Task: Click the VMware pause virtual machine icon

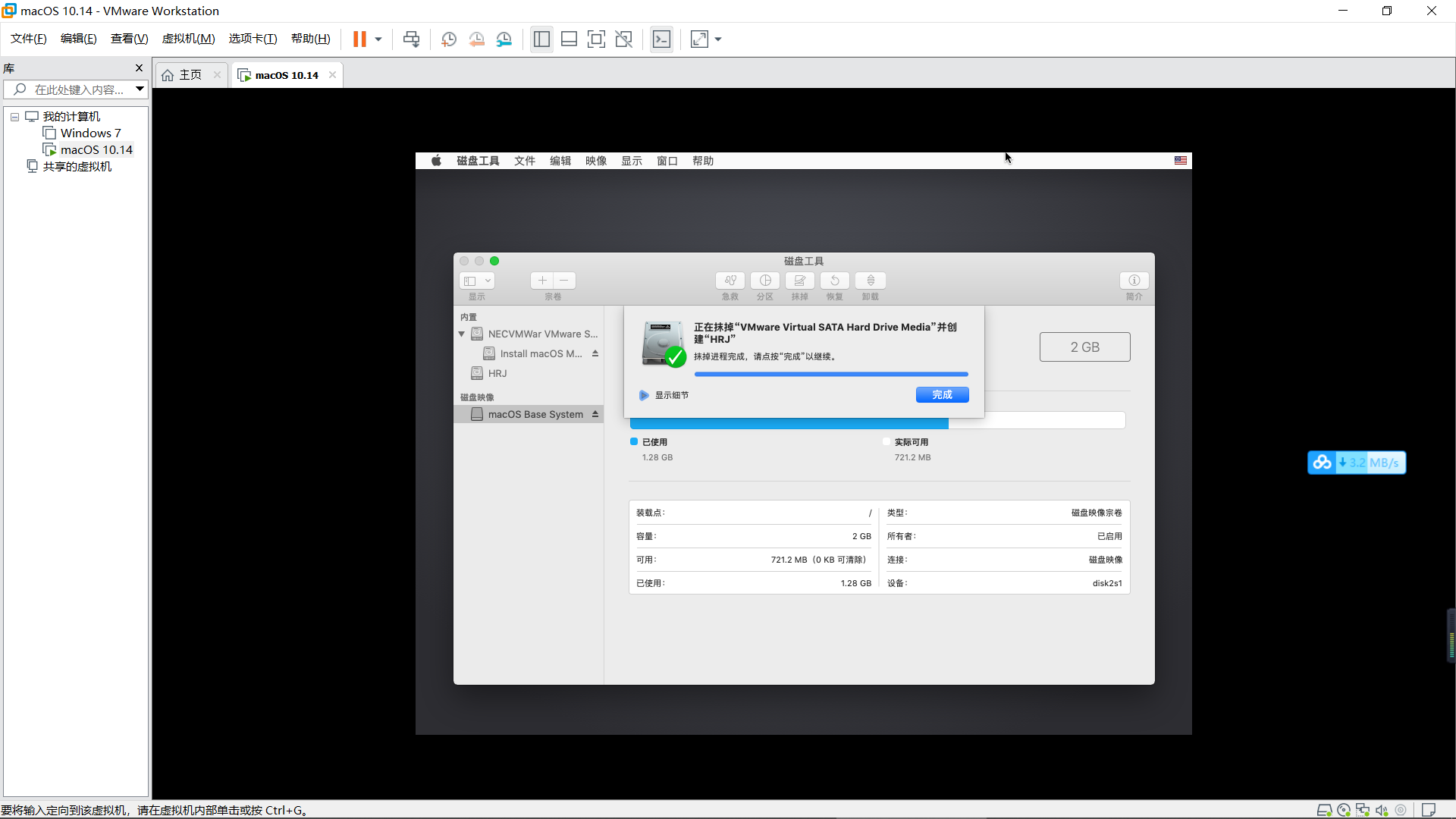Action: (x=359, y=39)
